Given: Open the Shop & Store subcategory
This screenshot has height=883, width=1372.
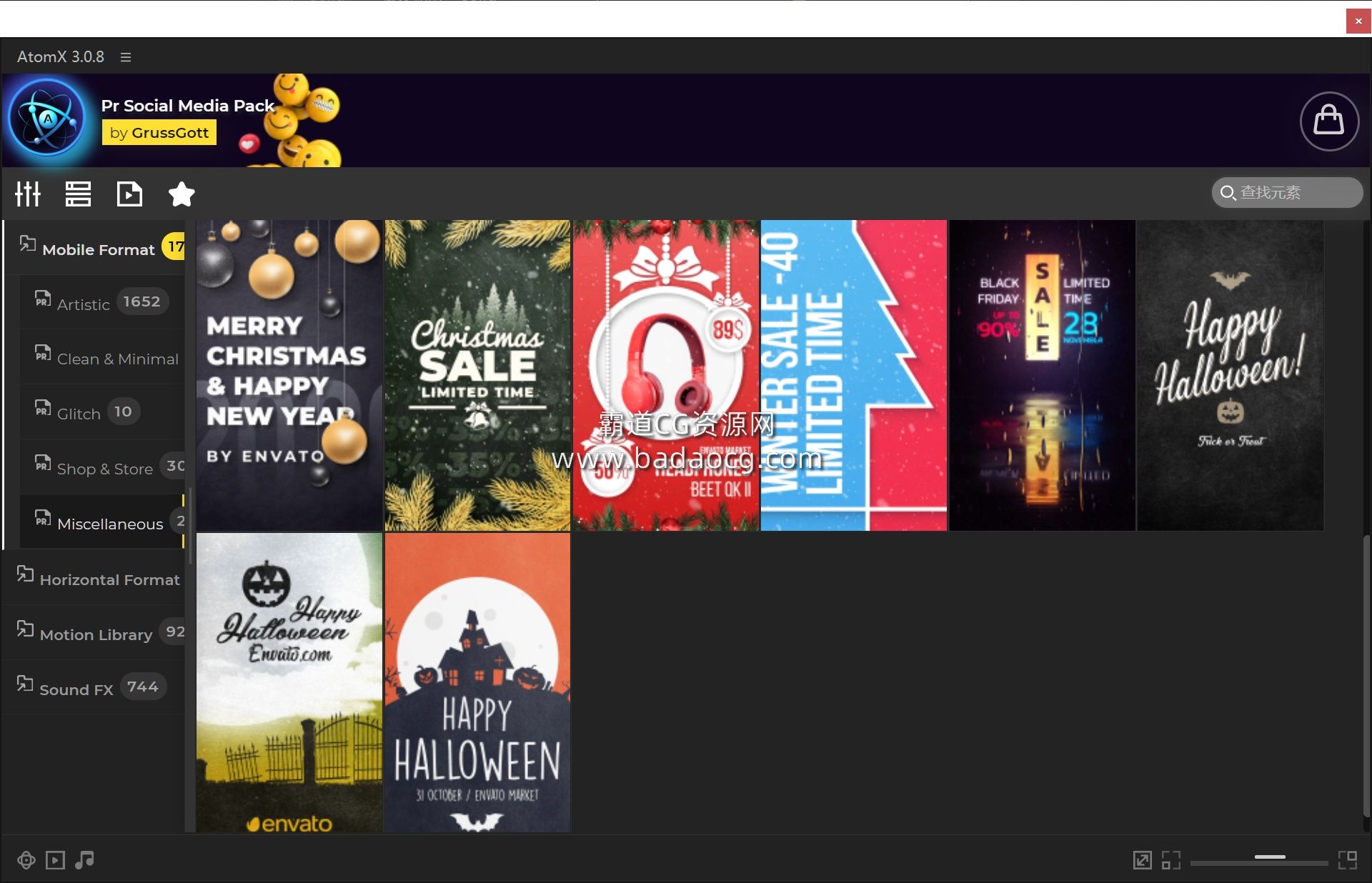Looking at the screenshot, I should click(102, 467).
